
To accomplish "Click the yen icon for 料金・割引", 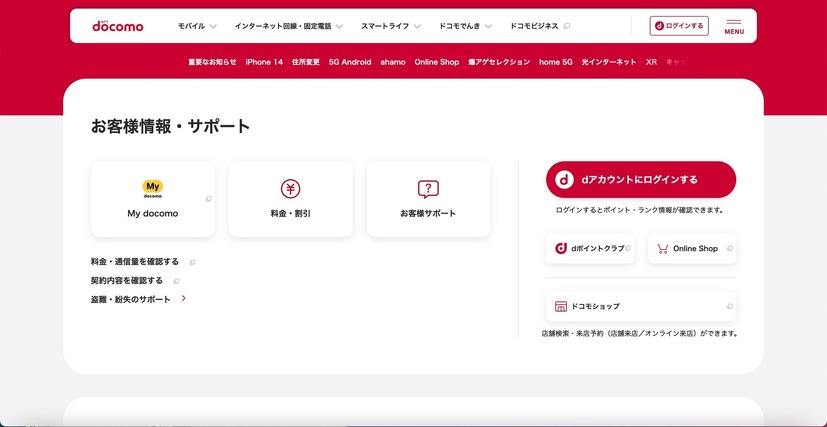I will click(x=290, y=189).
